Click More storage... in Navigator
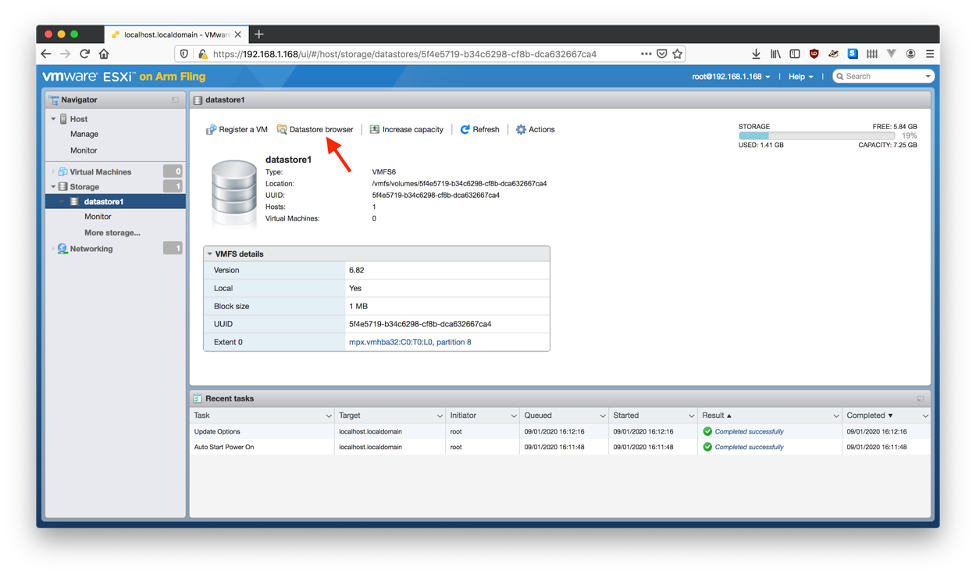 [112, 233]
